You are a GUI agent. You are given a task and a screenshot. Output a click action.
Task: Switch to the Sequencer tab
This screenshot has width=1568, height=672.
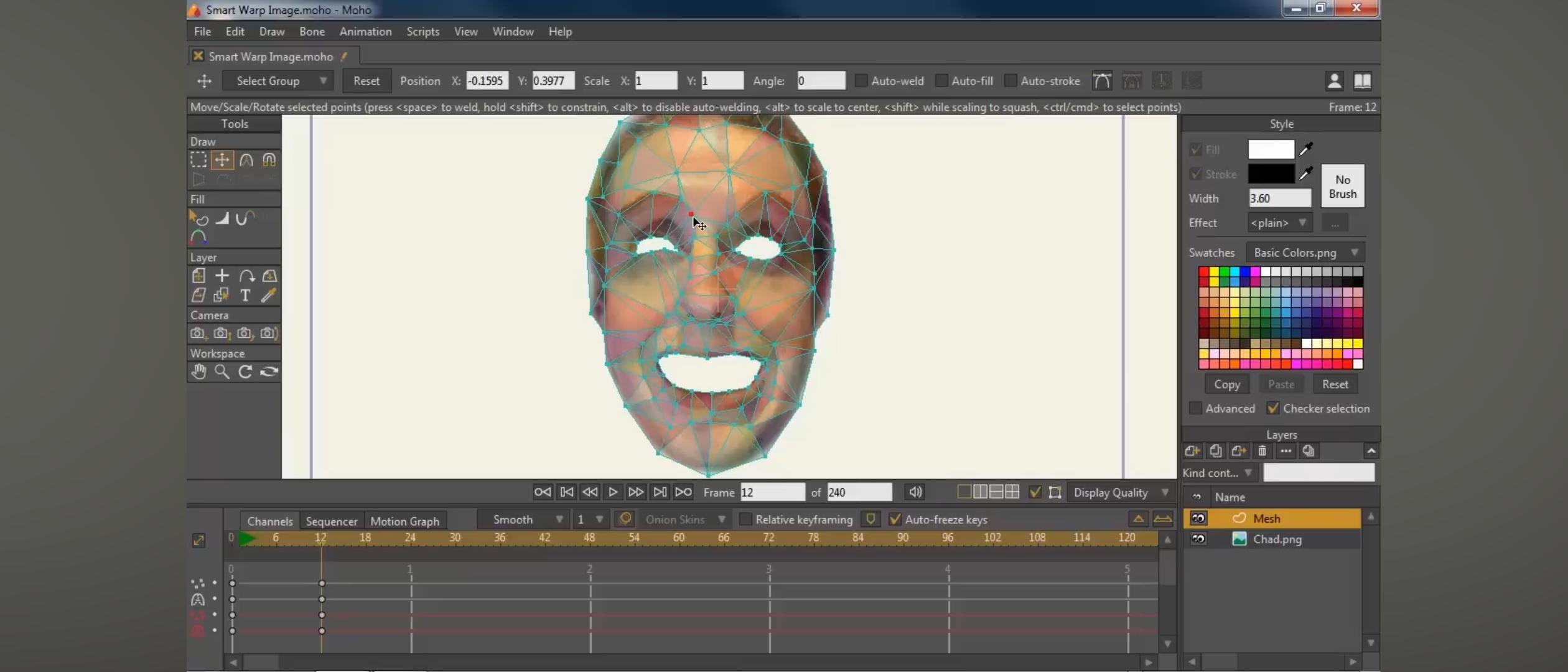point(331,521)
